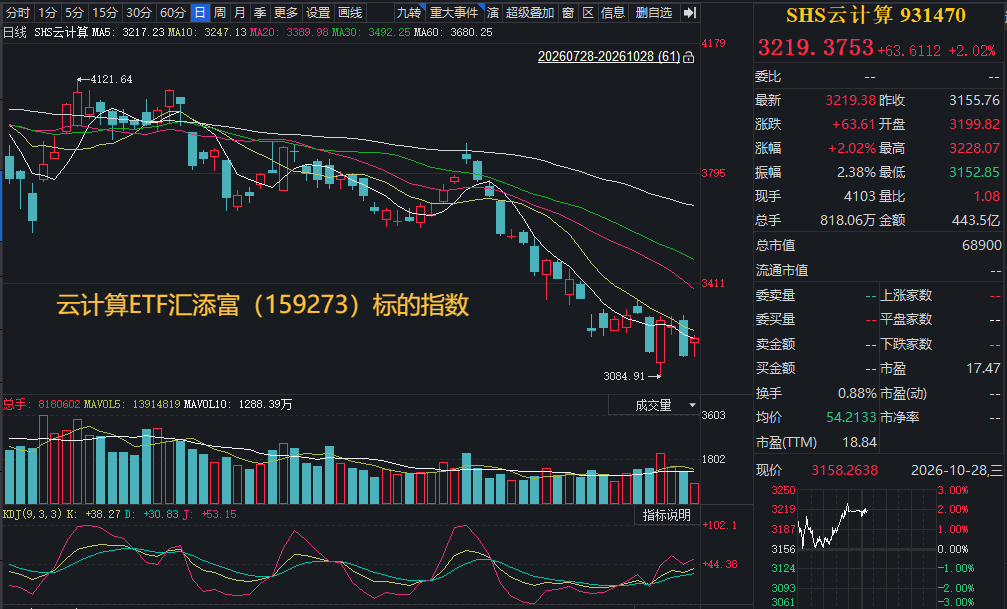Toggle the 九转 indicator
This screenshot has height=609, width=1007.
coord(408,13)
